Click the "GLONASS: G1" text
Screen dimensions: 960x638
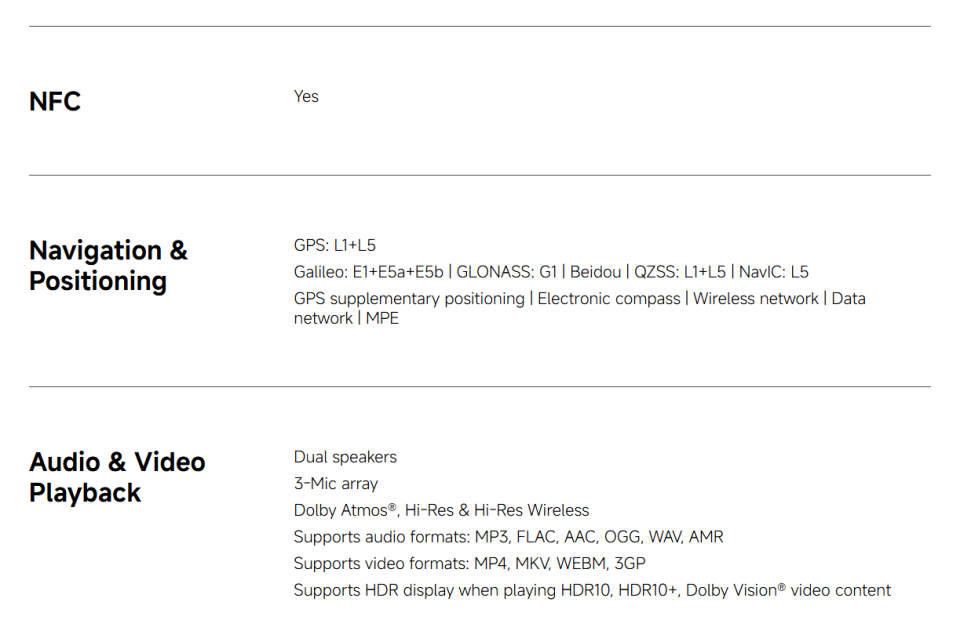pyautogui.click(x=506, y=272)
